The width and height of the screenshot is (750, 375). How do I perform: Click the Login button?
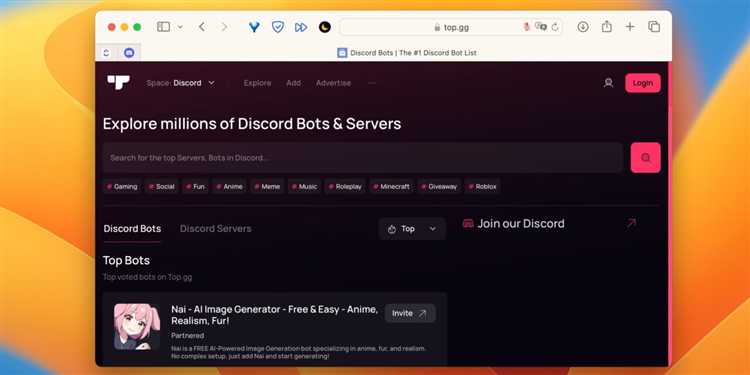(642, 83)
